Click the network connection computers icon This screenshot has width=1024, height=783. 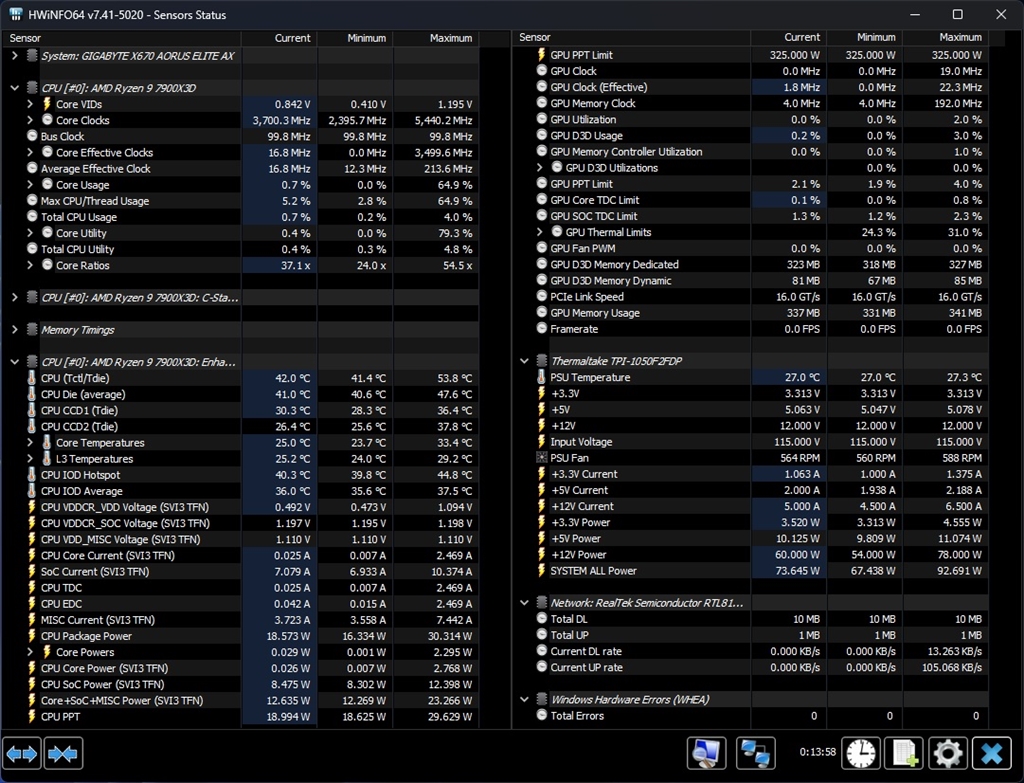pos(756,754)
